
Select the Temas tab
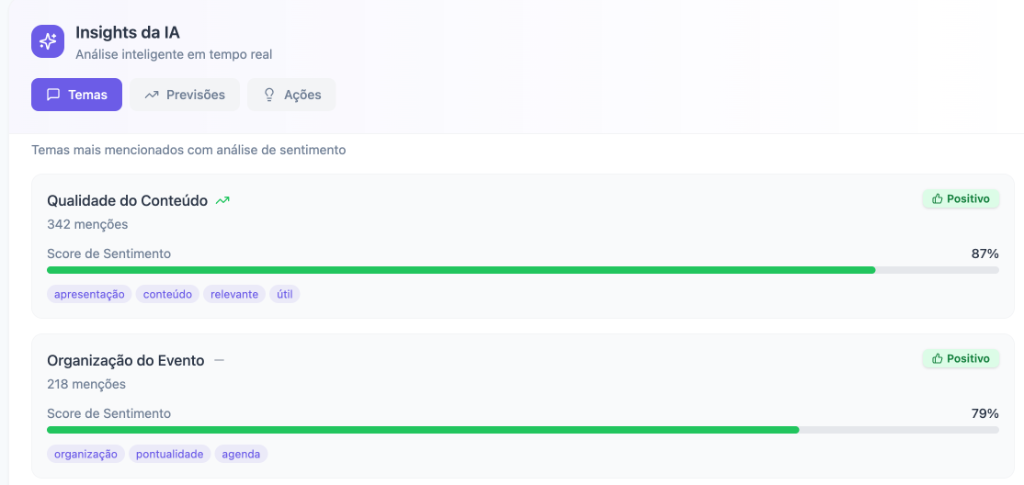(x=76, y=95)
